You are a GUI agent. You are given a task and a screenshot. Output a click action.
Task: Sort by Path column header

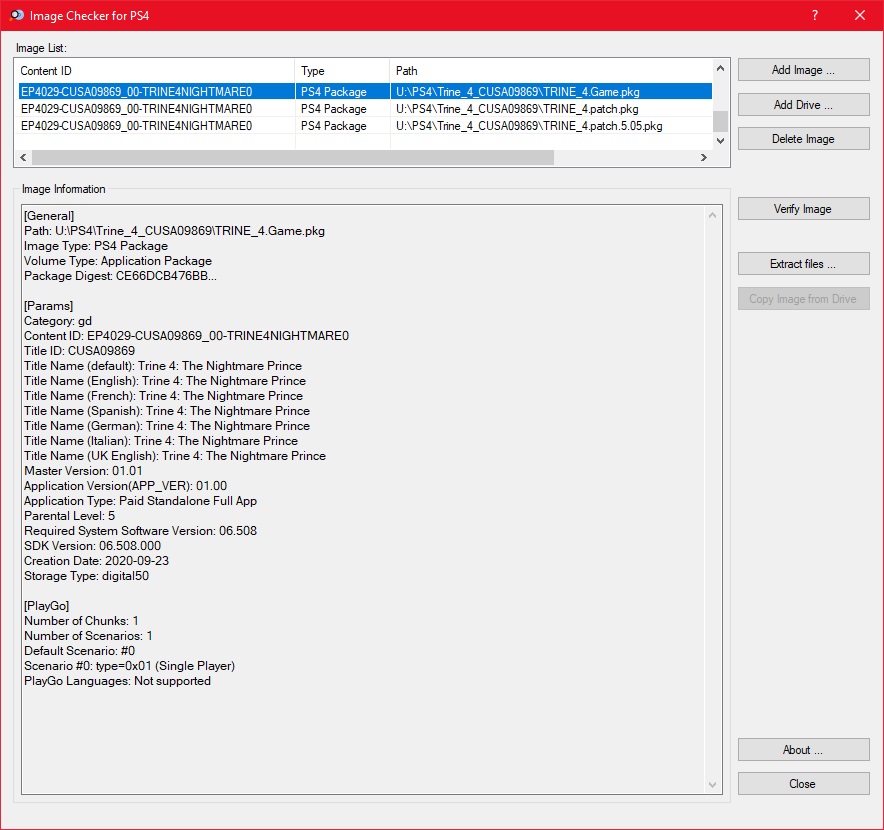coord(551,70)
